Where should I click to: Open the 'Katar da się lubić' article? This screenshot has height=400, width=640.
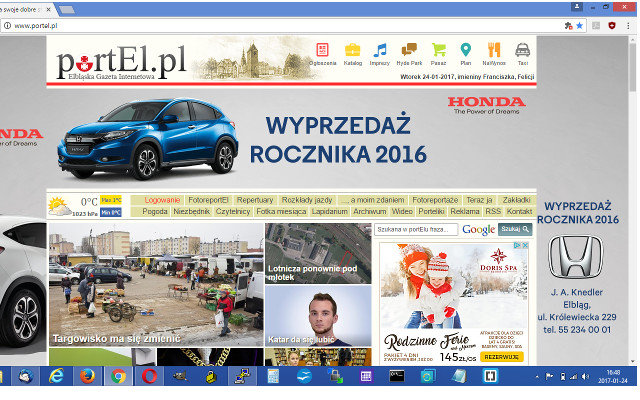click(x=318, y=316)
